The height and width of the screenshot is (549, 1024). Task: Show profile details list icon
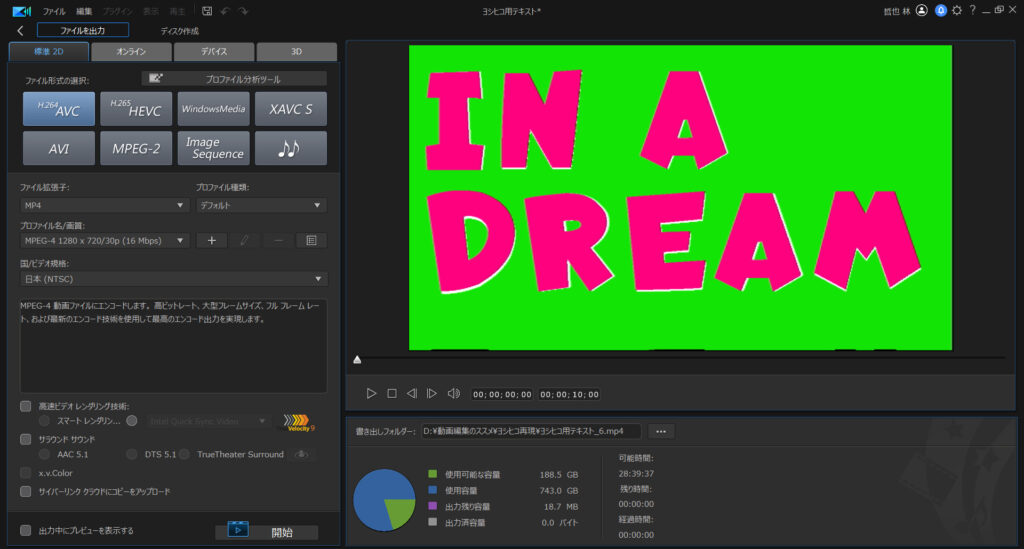[x=312, y=241]
